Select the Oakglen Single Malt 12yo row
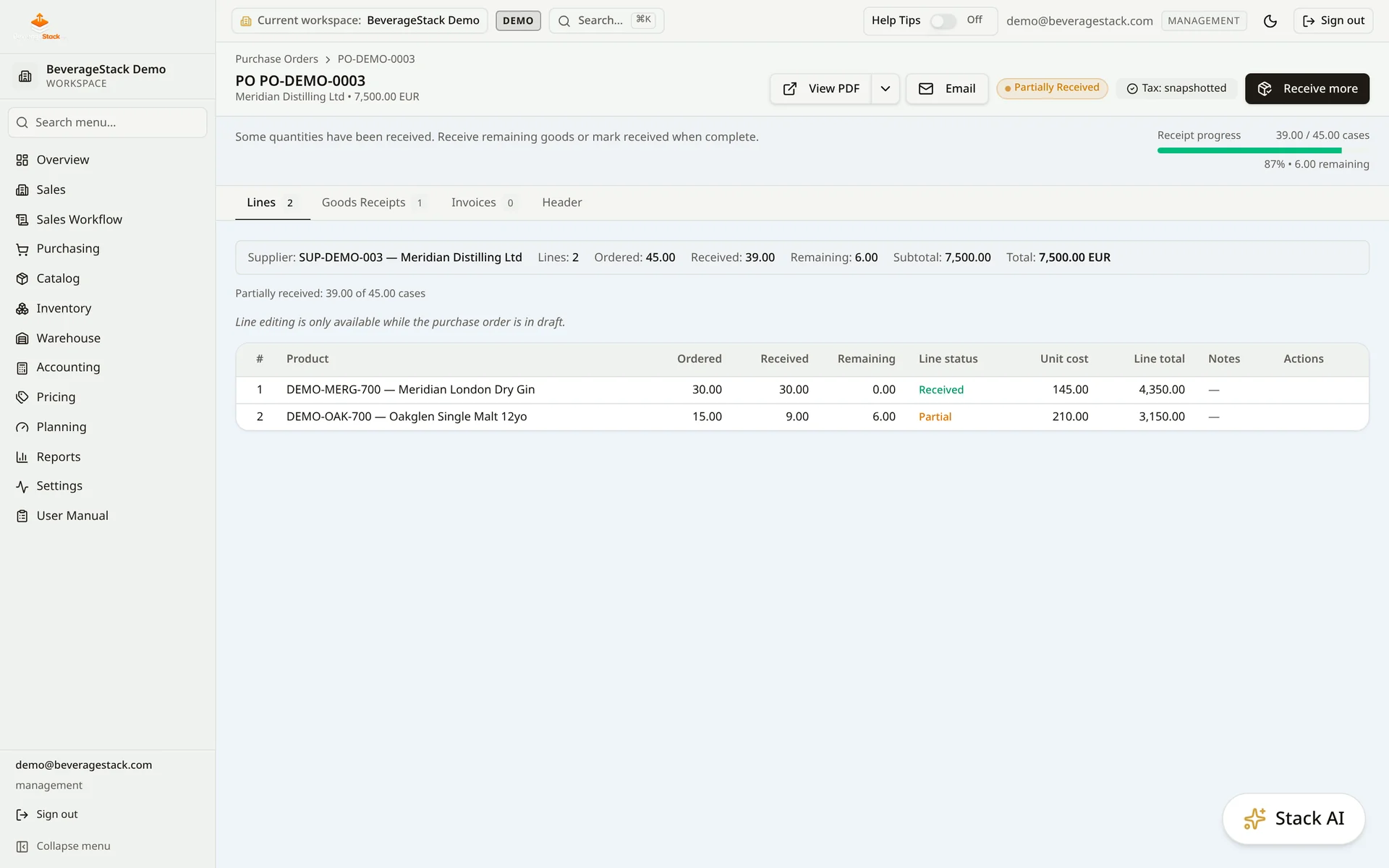This screenshot has height=868, width=1389. pyautogui.click(x=802, y=417)
